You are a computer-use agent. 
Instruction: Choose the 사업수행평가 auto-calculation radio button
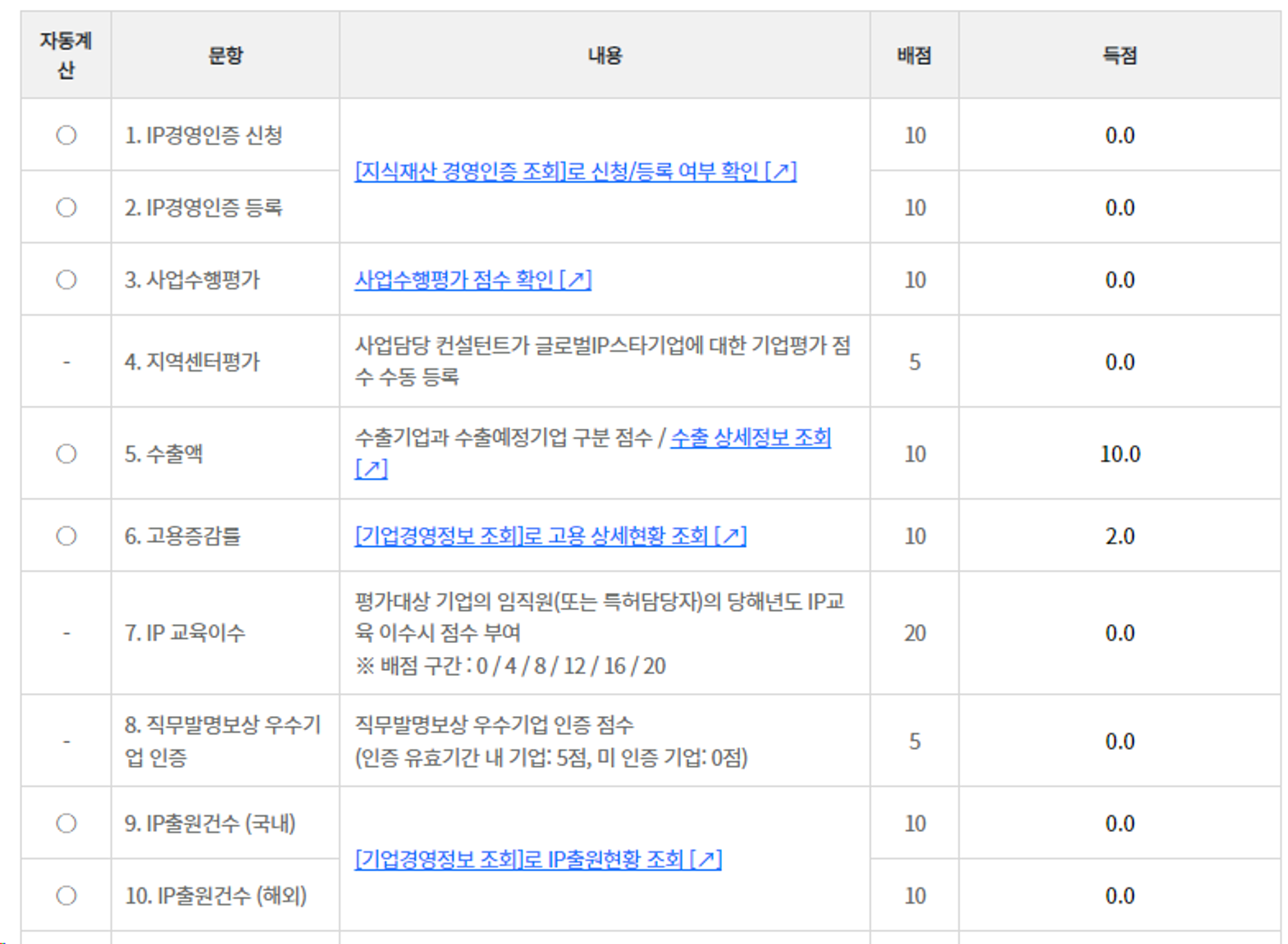point(66,280)
